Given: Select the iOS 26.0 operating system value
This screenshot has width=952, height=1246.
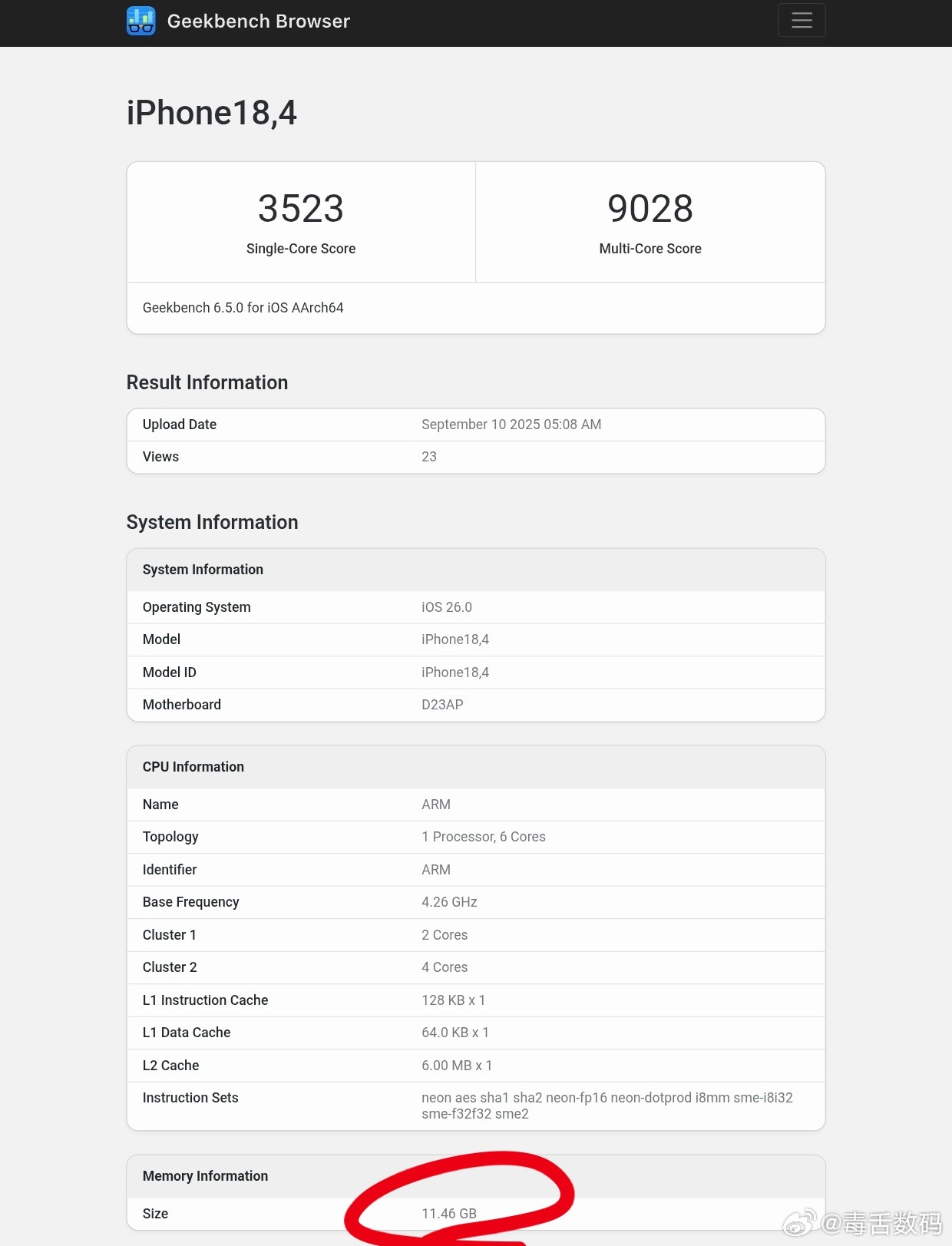Looking at the screenshot, I should pos(447,607).
